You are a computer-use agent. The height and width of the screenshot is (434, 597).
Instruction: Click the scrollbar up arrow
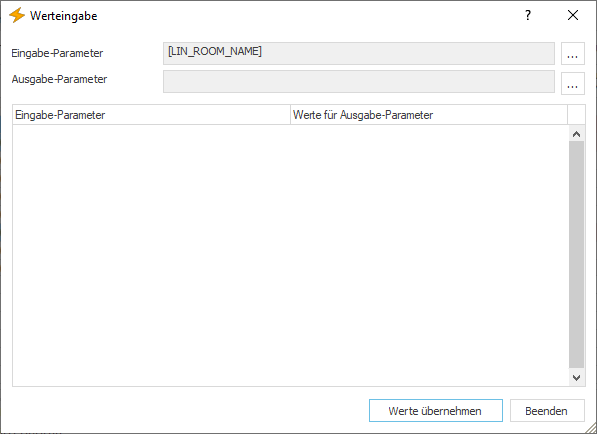[576, 134]
